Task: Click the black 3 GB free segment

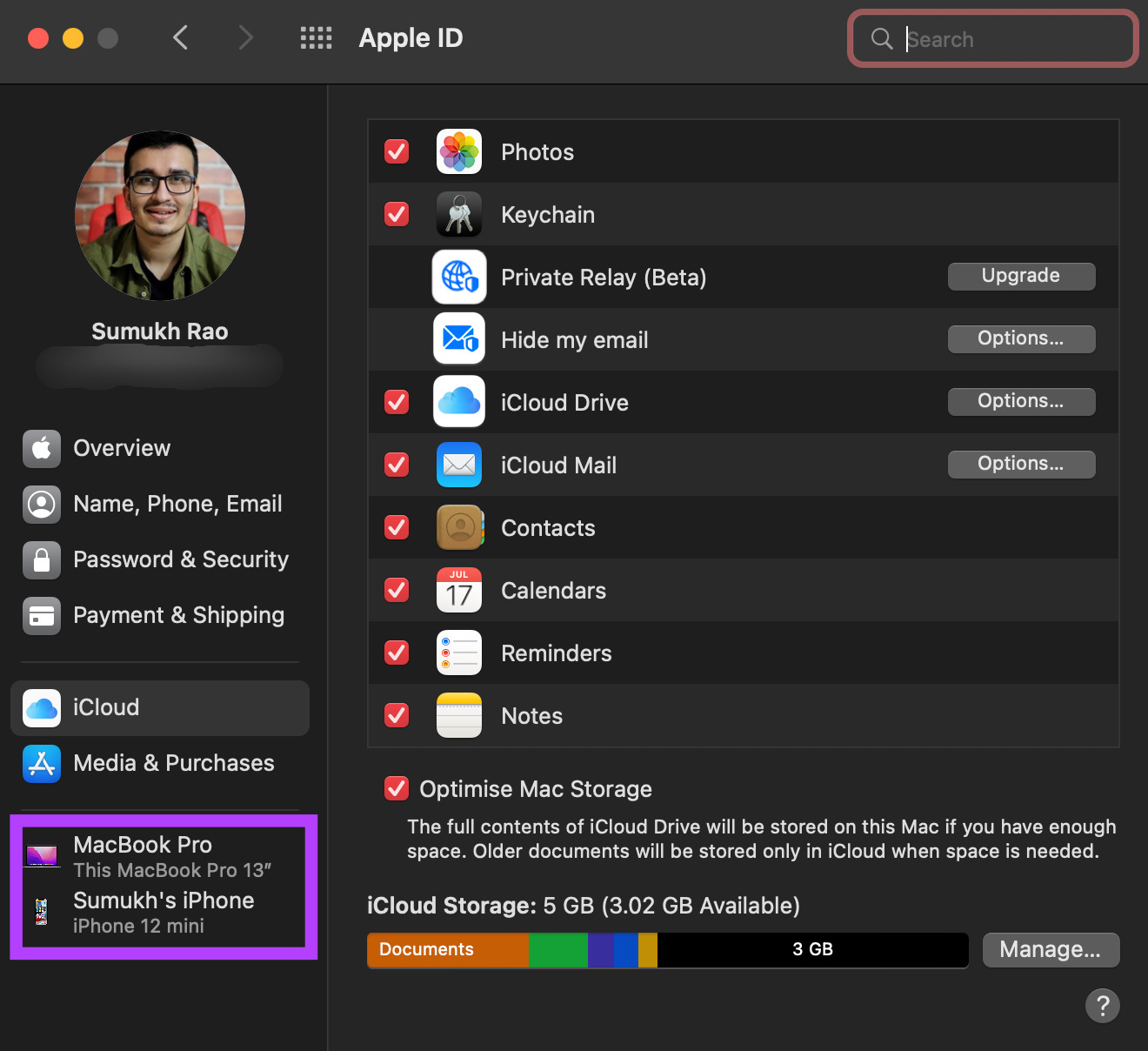Action: (812, 949)
